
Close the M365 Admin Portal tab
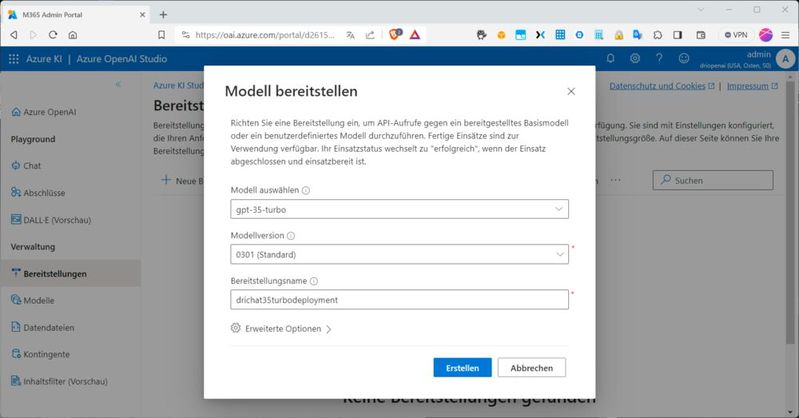(143, 15)
